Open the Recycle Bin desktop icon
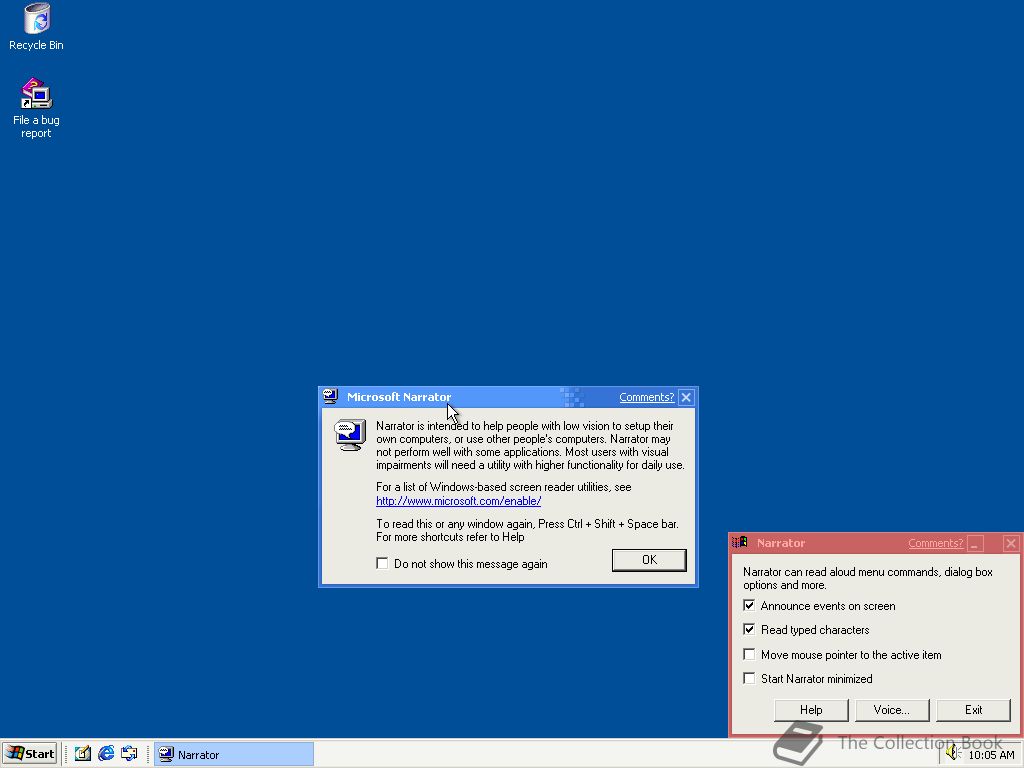The image size is (1024, 768). tap(37, 27)
